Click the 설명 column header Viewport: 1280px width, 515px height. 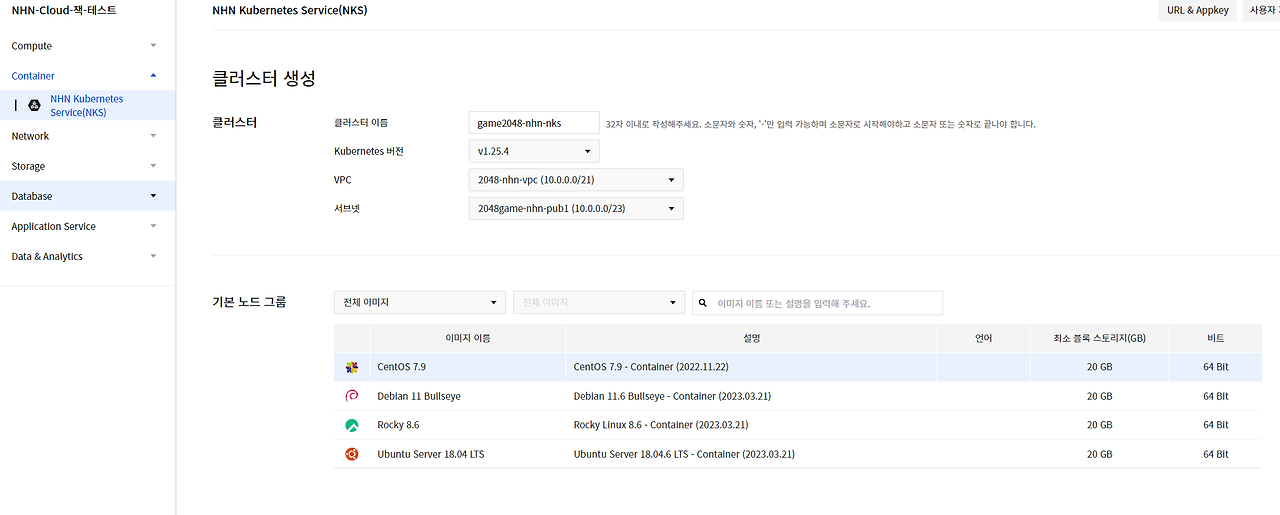pyautogui.click(x=752, y=338)
